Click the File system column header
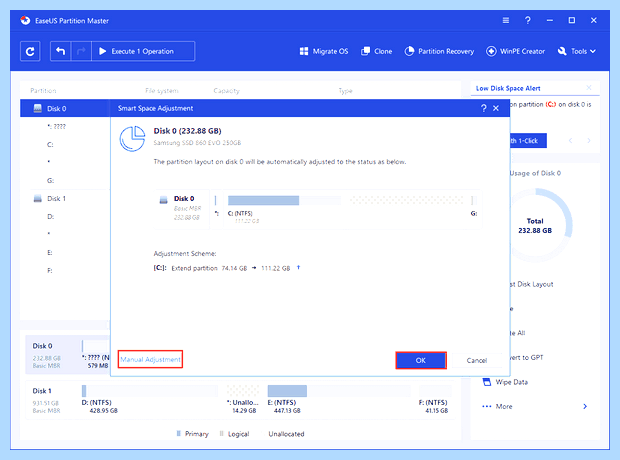 [162, 91]
